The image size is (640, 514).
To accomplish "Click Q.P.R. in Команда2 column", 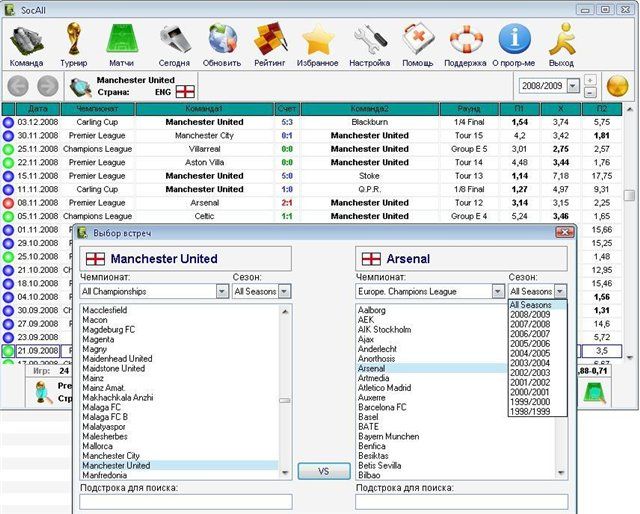I will (x=369, y=189).
